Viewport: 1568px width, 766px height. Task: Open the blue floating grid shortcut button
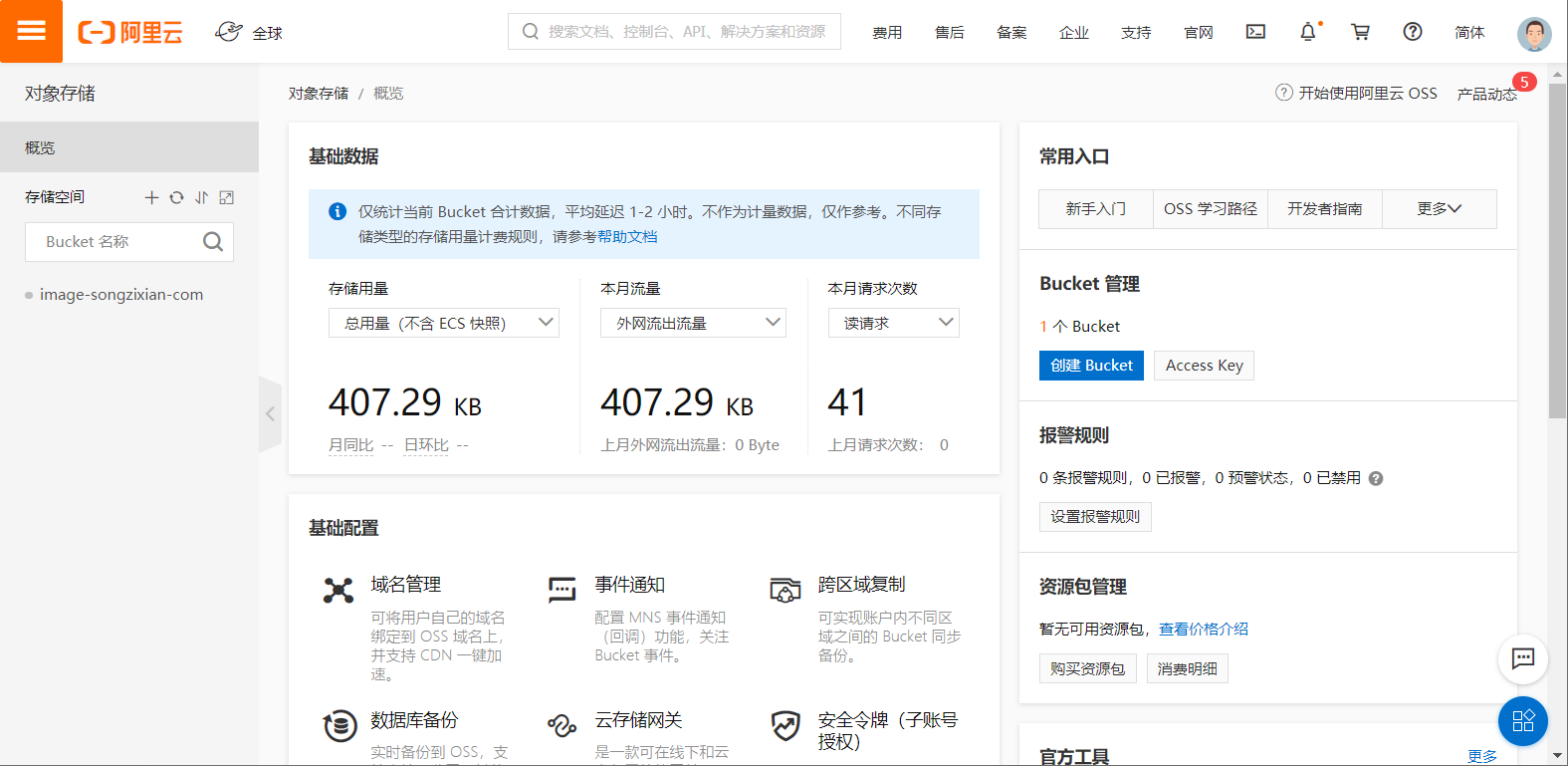coord(1523,721)
